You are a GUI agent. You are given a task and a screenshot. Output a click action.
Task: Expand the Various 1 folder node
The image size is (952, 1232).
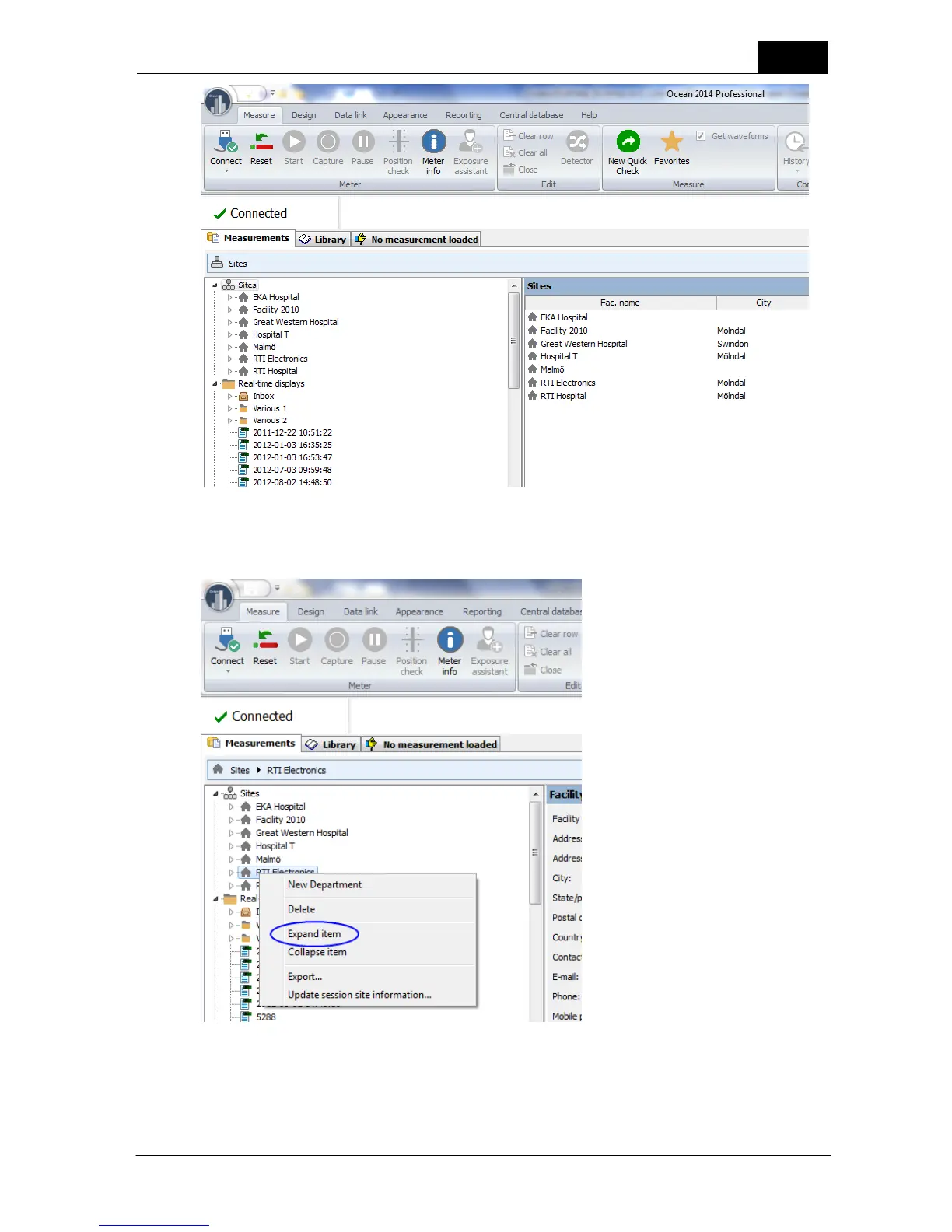(x=229, y=408)
